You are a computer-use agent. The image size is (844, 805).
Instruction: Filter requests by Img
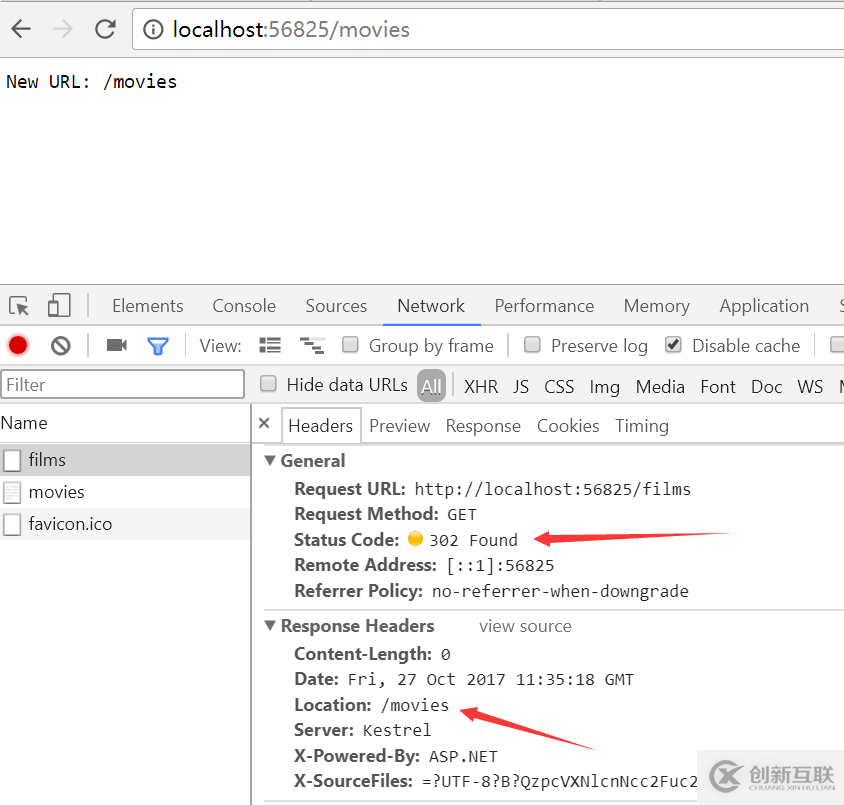pyautogui.click(x=604, y=386)
